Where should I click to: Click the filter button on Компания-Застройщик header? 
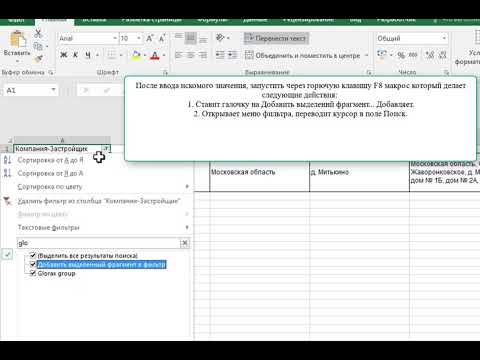[x=106, y=149]
